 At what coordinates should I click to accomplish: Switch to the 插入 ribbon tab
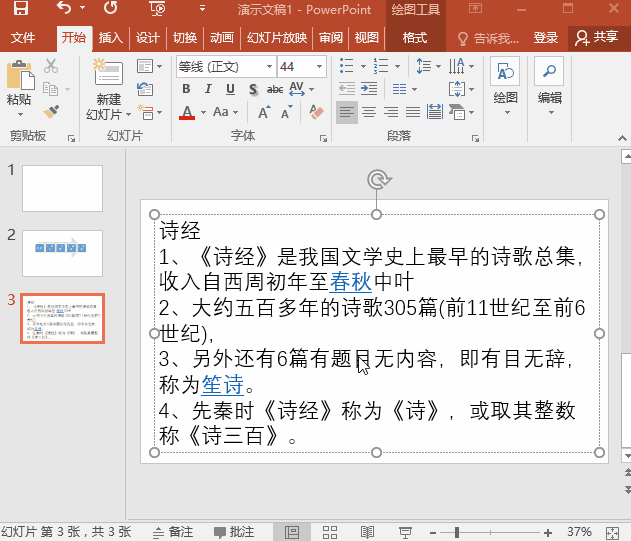coord(110,38)
